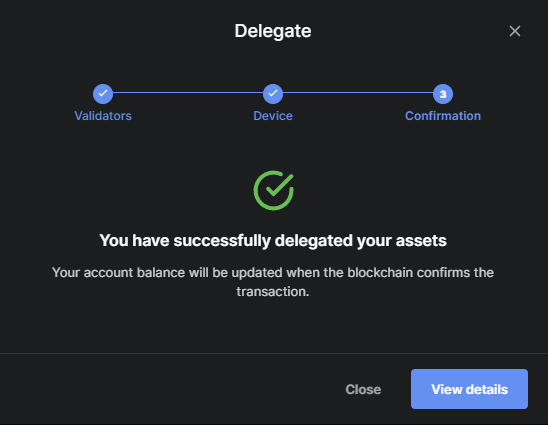Viewport: 548px width, 425px height.
Task: Click the number 3 in stepper
Action: 443,94
